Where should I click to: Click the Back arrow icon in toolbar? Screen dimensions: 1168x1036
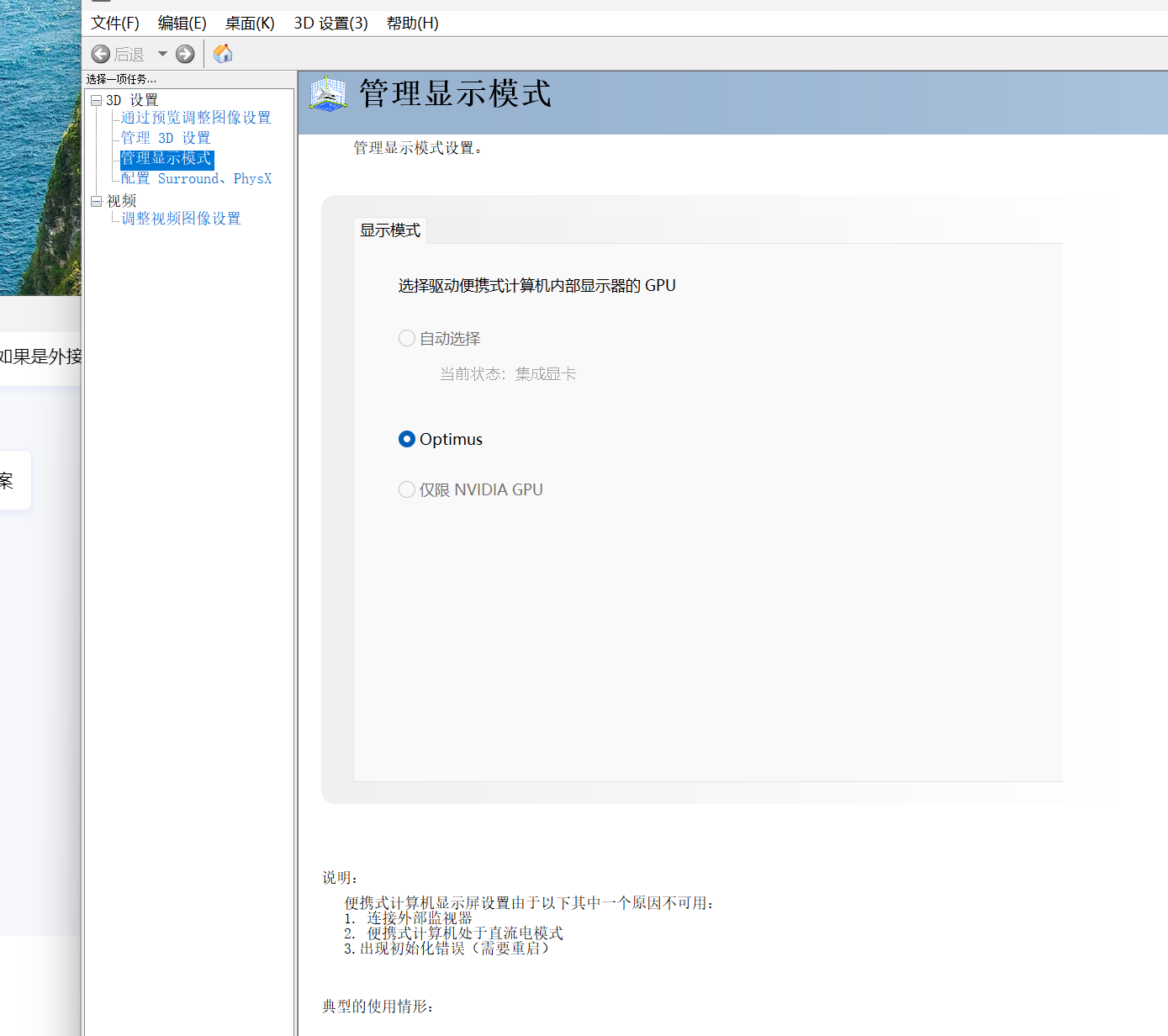(x=101, y=55)
